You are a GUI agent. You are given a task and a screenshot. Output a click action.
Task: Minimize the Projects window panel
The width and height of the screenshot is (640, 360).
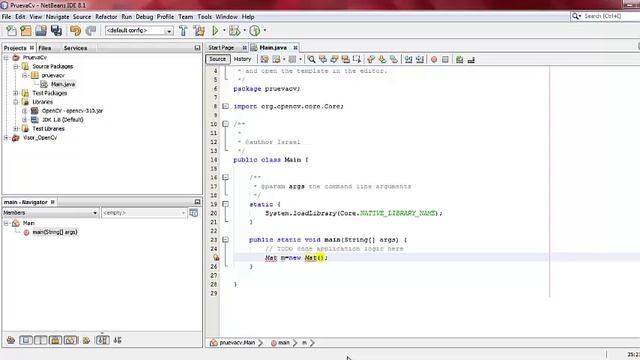click(198, 48)
